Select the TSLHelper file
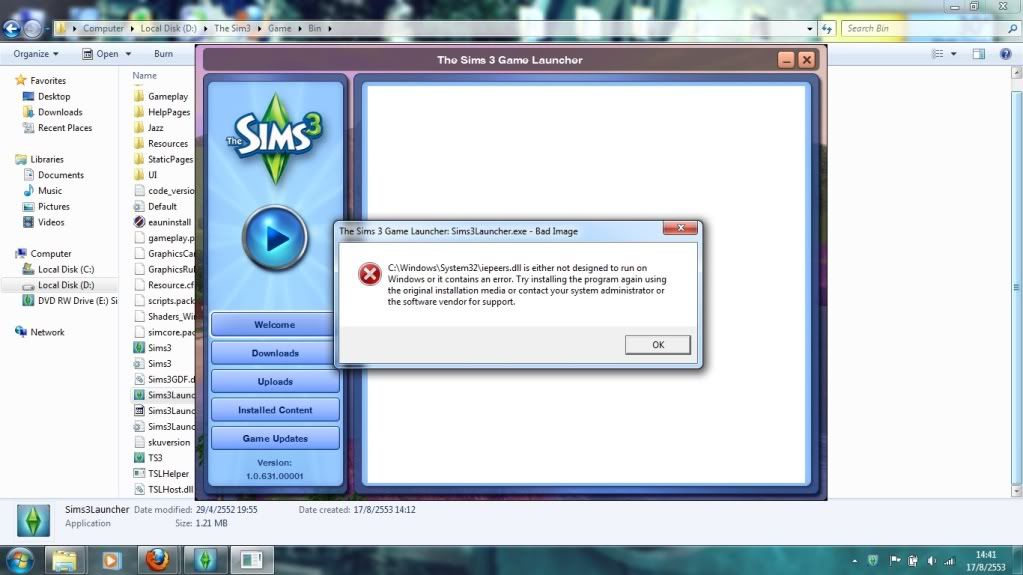1023x575 pixels. coord(168,473)
